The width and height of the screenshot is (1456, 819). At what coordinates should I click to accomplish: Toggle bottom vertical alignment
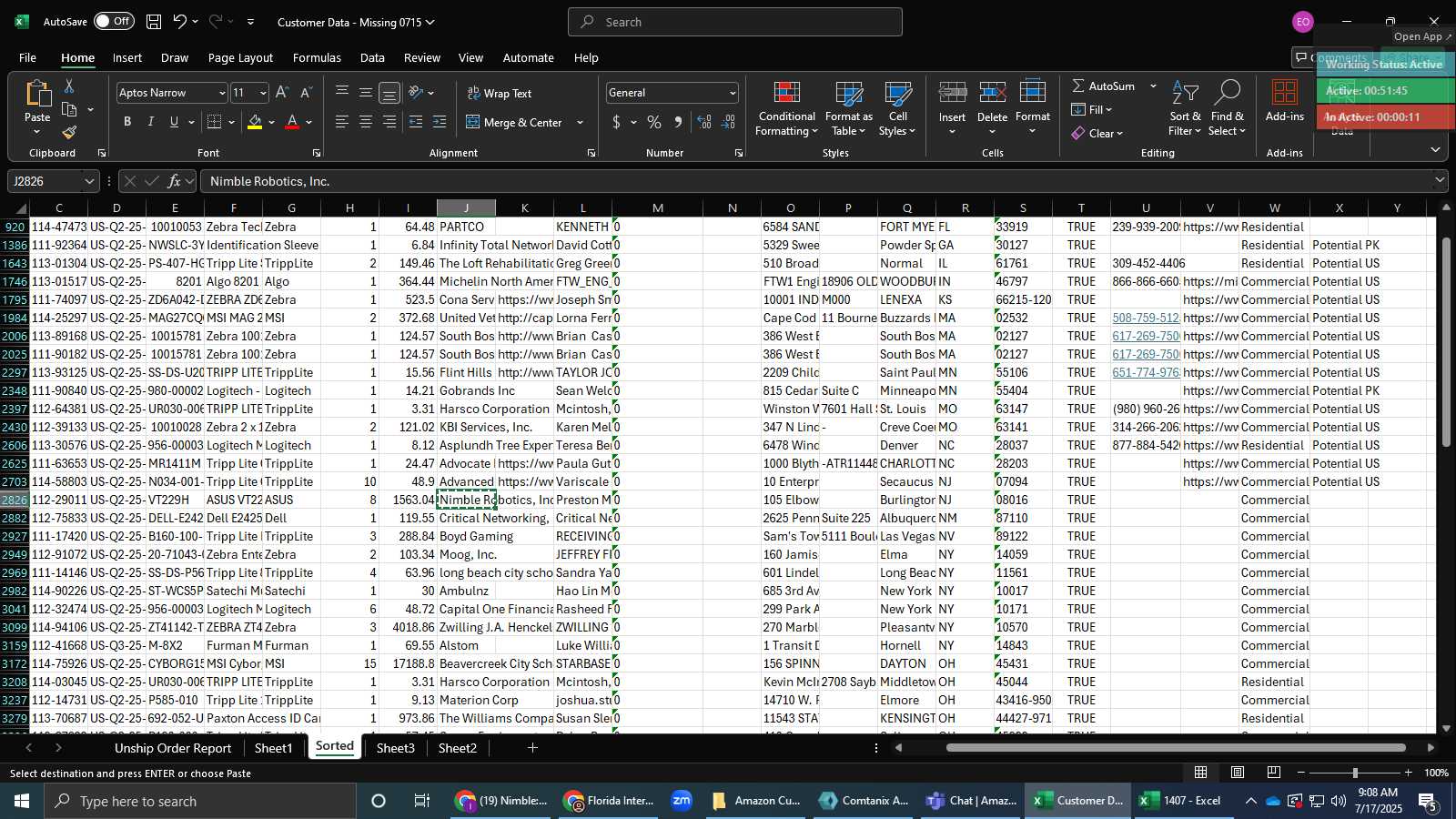coord(389,93)
